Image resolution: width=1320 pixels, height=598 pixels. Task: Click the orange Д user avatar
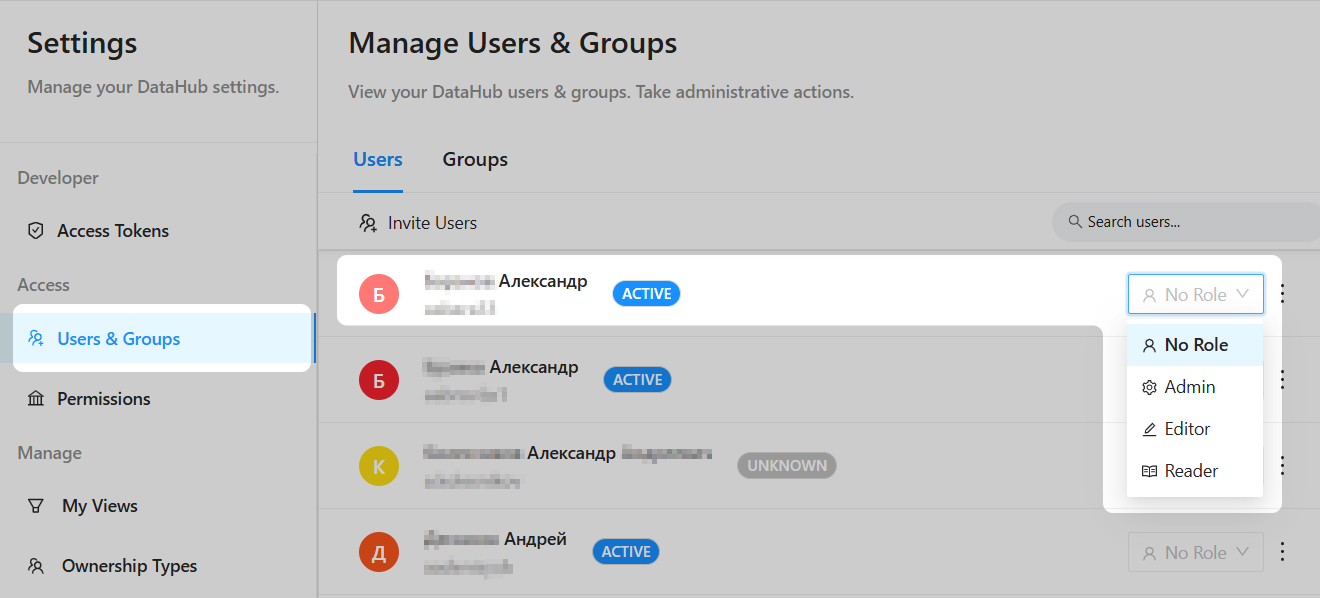(x=379, y=552)
